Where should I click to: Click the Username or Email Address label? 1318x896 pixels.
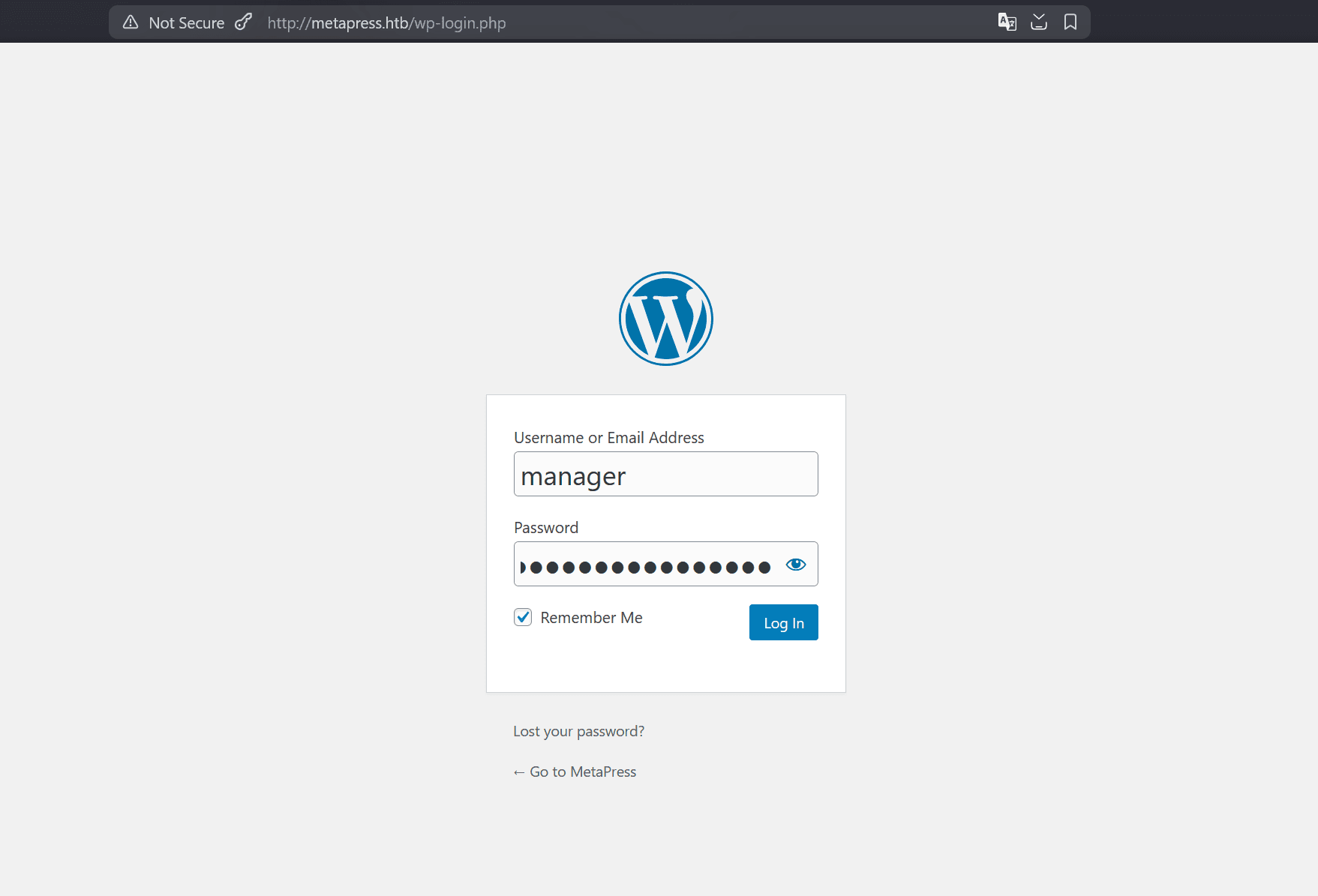point(608,437)
